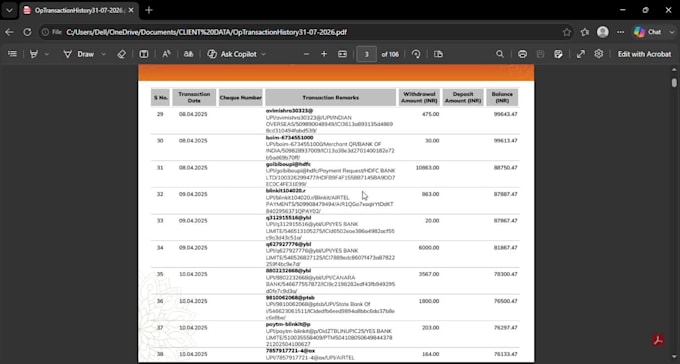Select the Erase tool
680x364 pixels.
[x=122, y=54]
